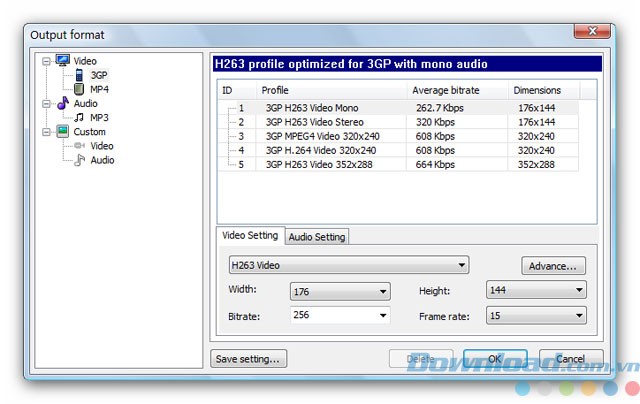Image resolution: width=640 pixels, height=404 pixels.
Task: Collapse the Video tree node
Action: 46,61
